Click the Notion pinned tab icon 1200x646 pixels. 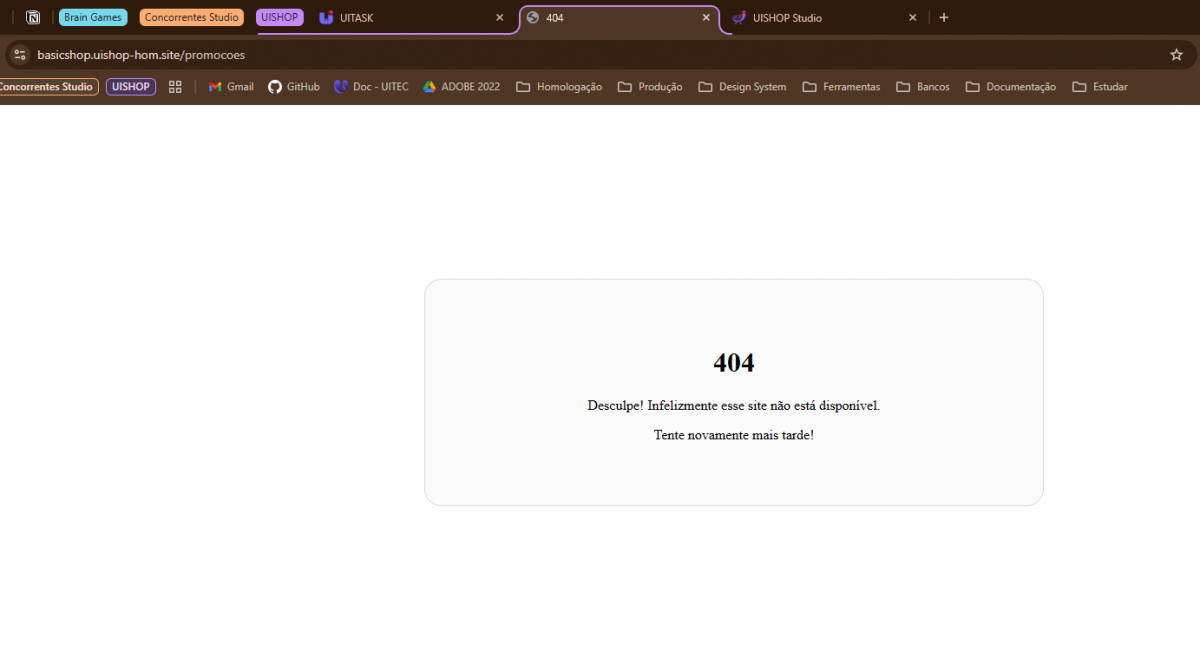(33, 17)
